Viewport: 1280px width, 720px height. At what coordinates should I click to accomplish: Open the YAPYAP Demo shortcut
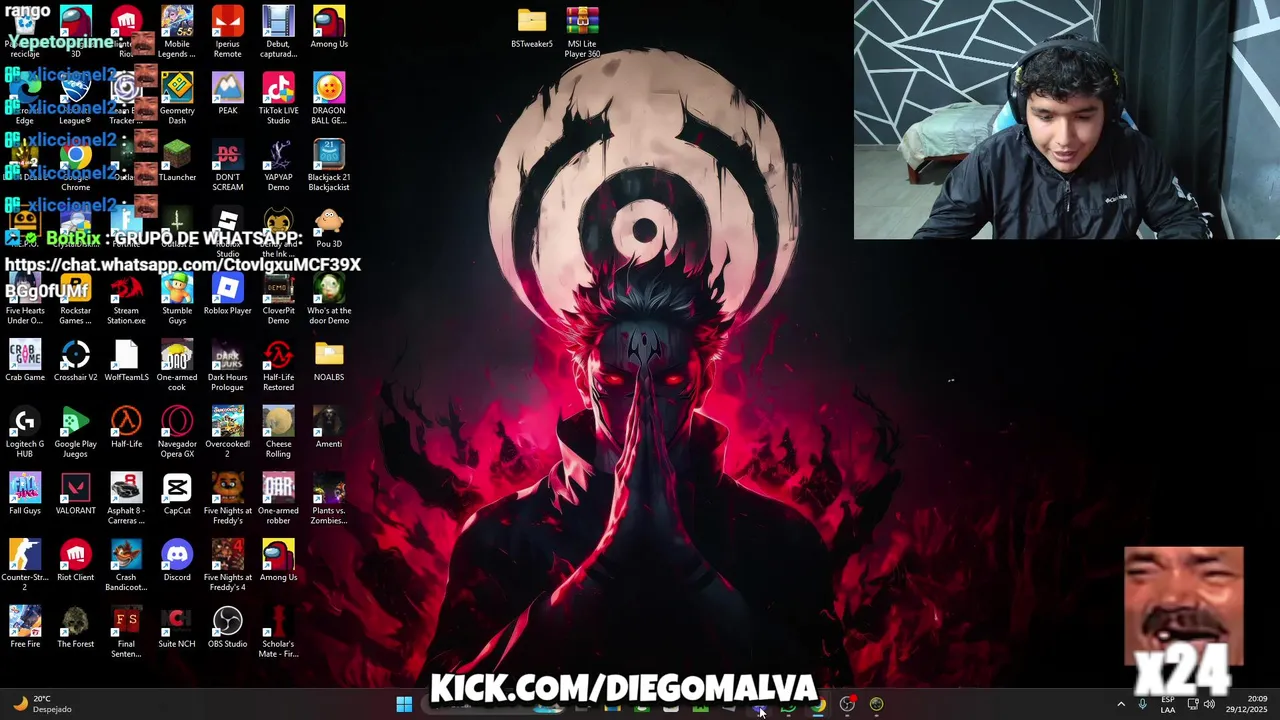pyautogui.click(x=278, y=165)
